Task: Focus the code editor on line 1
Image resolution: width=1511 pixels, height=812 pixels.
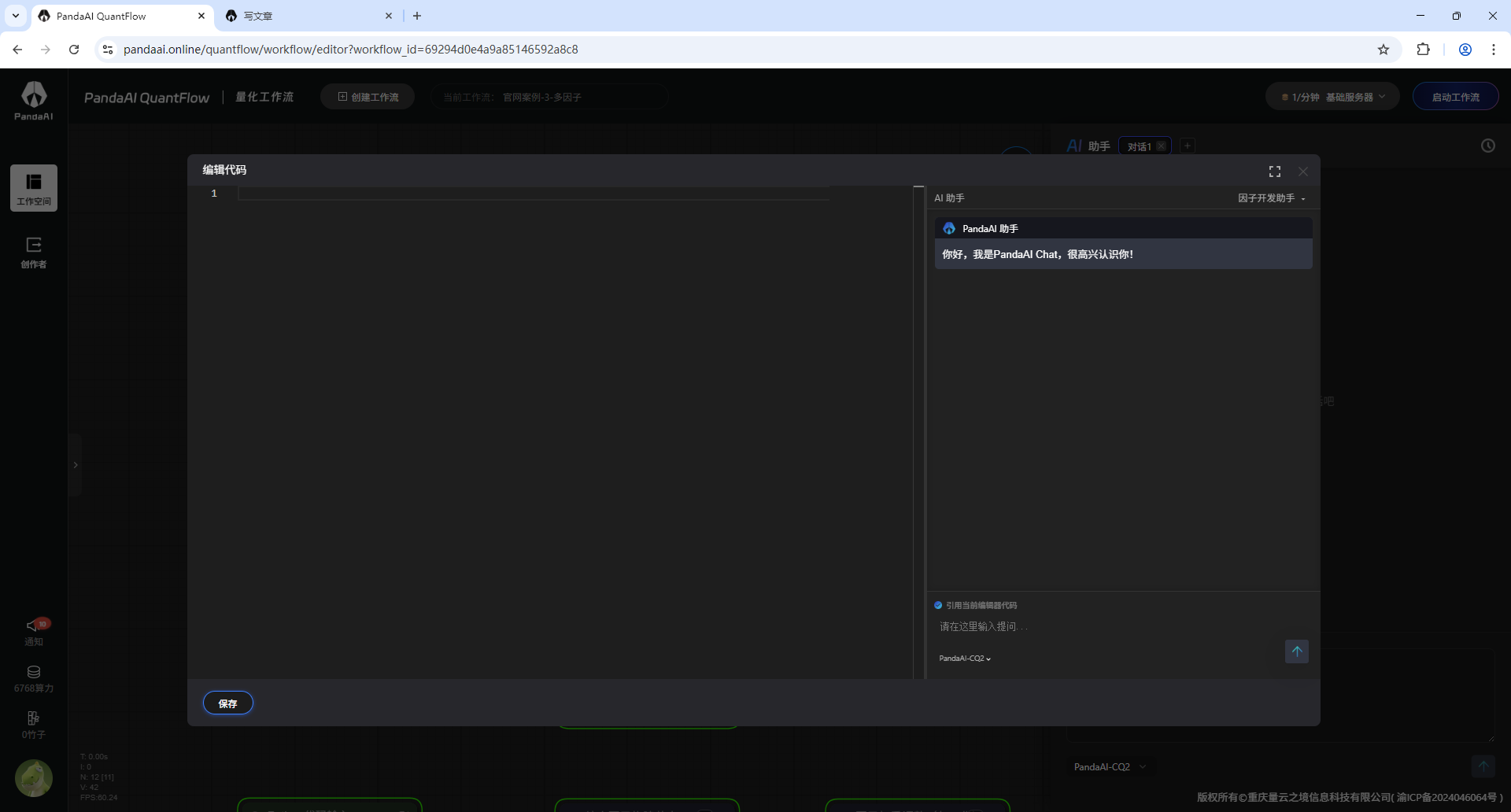Action: [534, 194]
